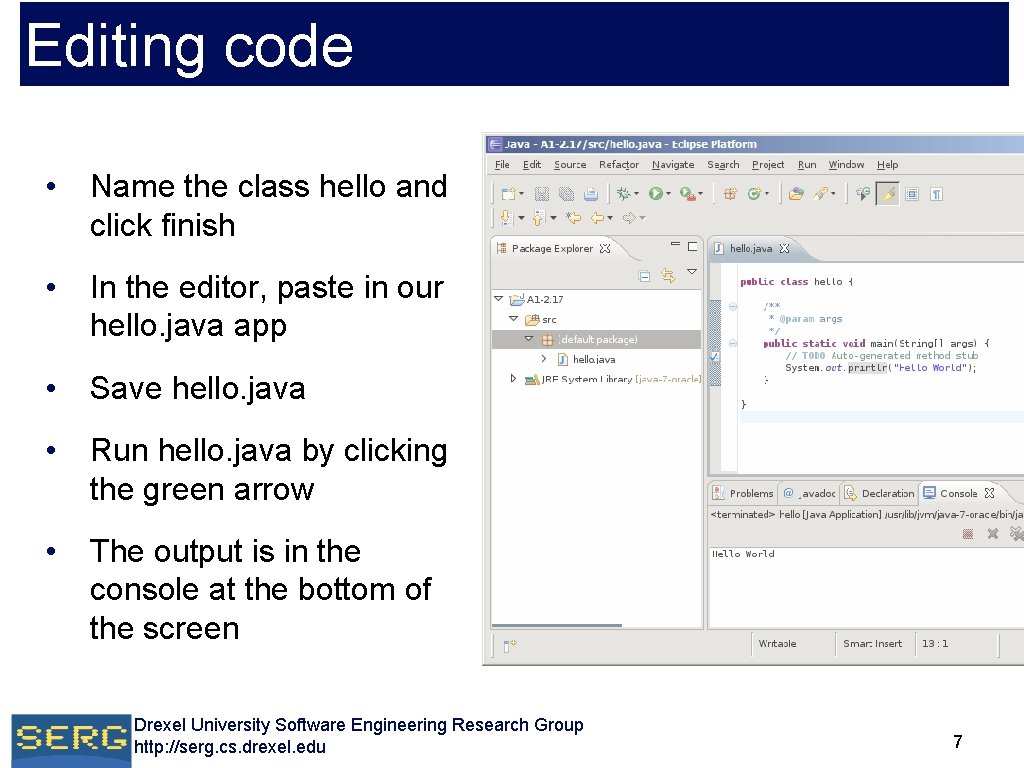Open the Help menu
Viewport: 1024px width, 768px height.
pos(887,165)
